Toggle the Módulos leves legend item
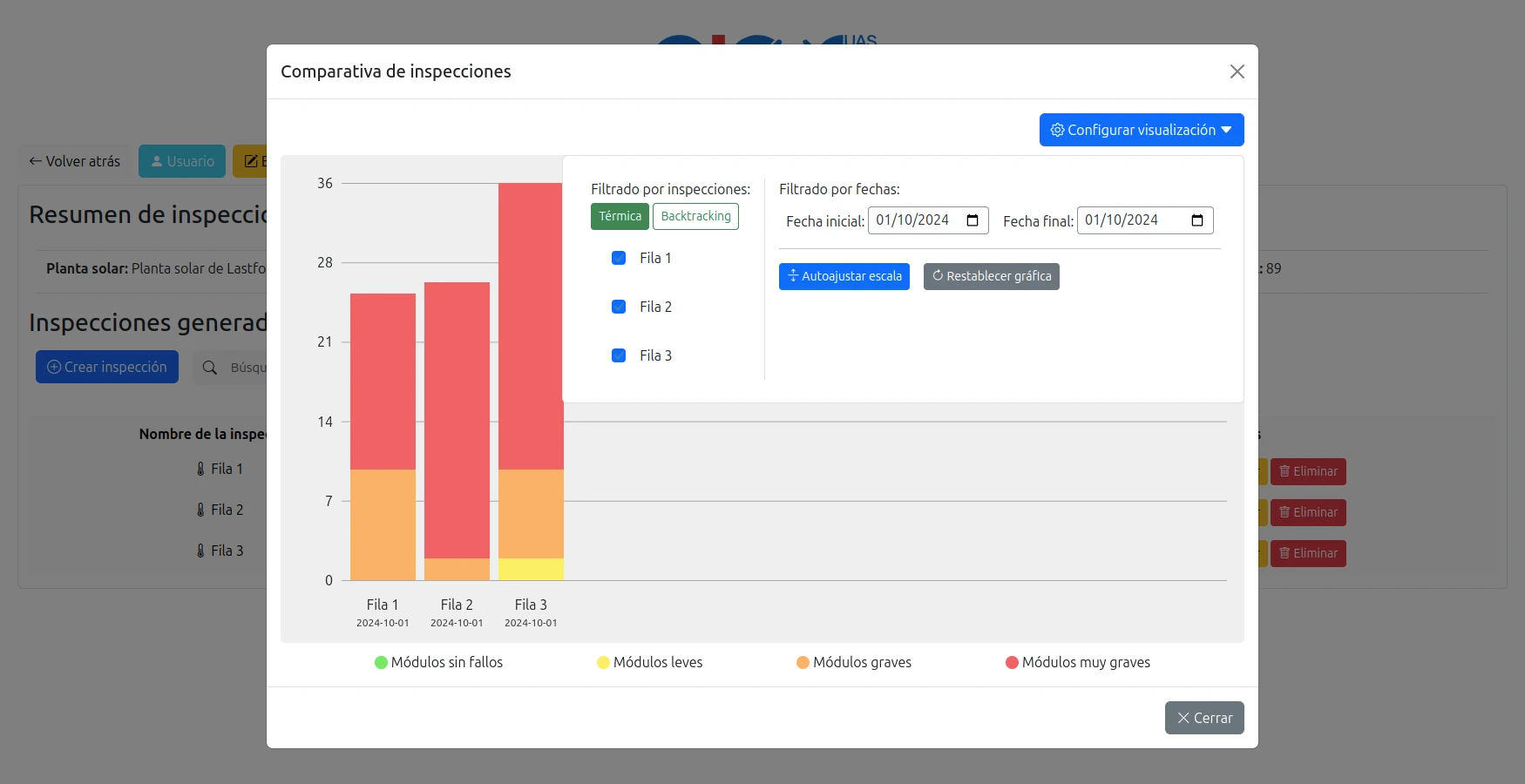 649,662
